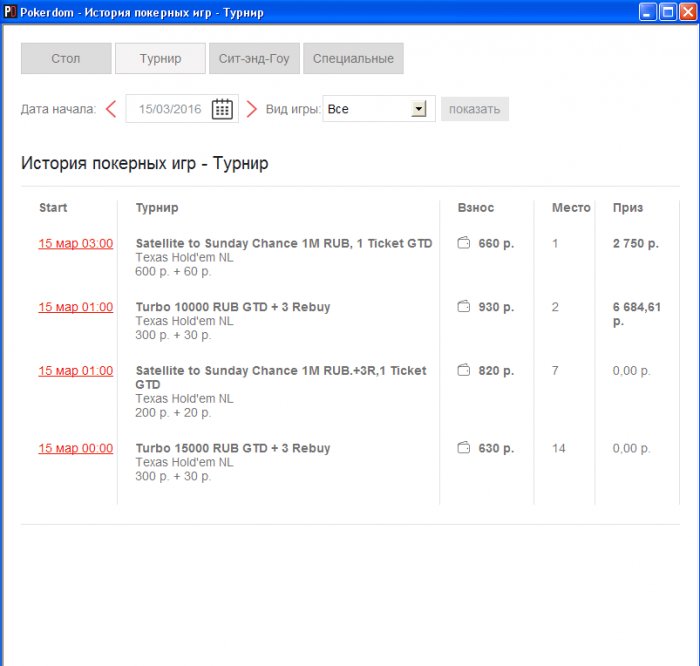700x666 pixels.
Task: Click place value 14 in Место column
Action: (558, 448)
